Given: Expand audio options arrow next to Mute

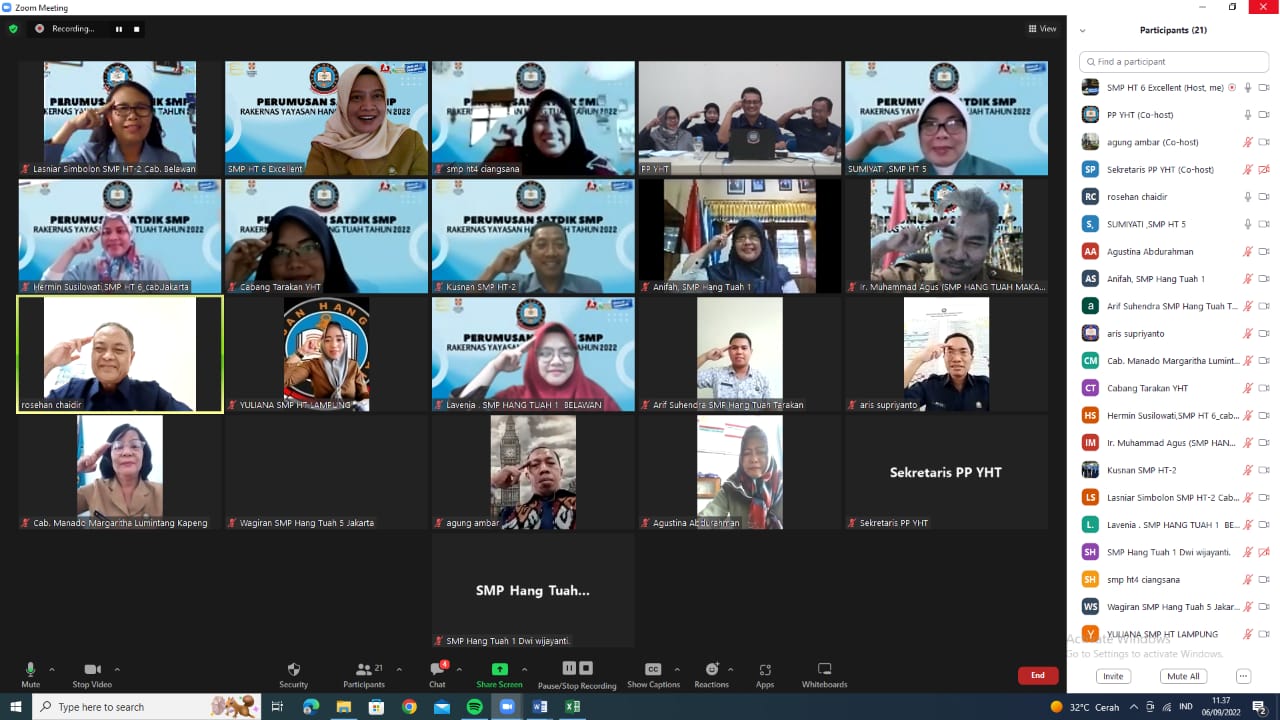Looking at the screenshot, I should (x=52, y=670).
